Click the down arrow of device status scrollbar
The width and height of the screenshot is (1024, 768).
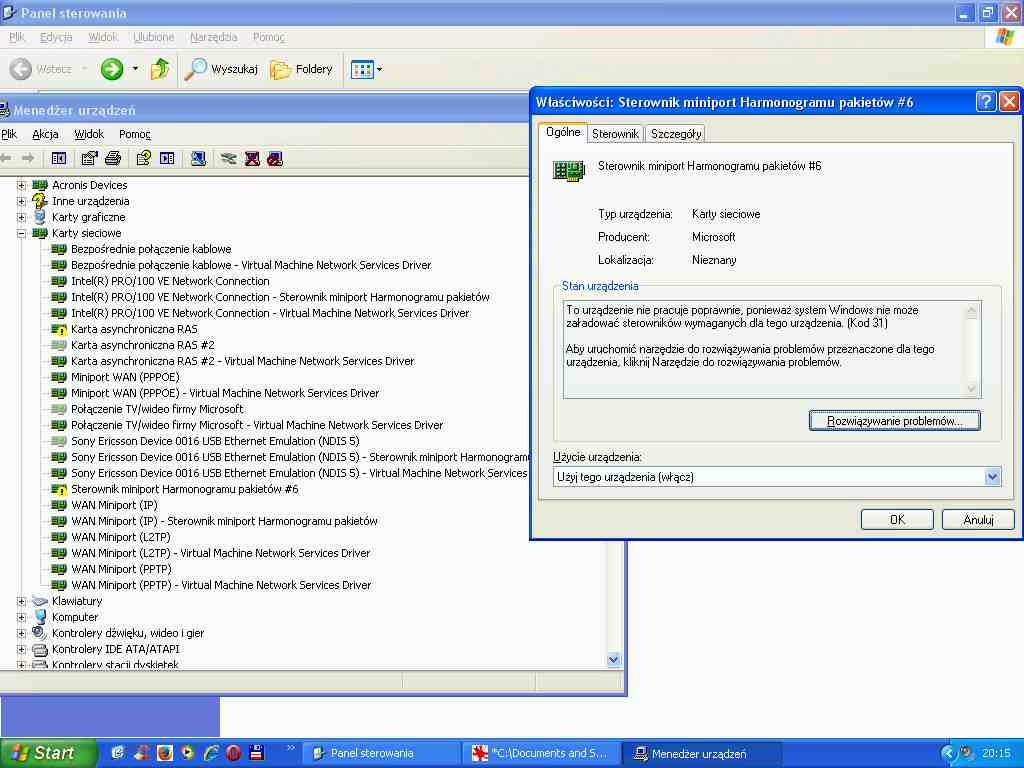point(972,389)
